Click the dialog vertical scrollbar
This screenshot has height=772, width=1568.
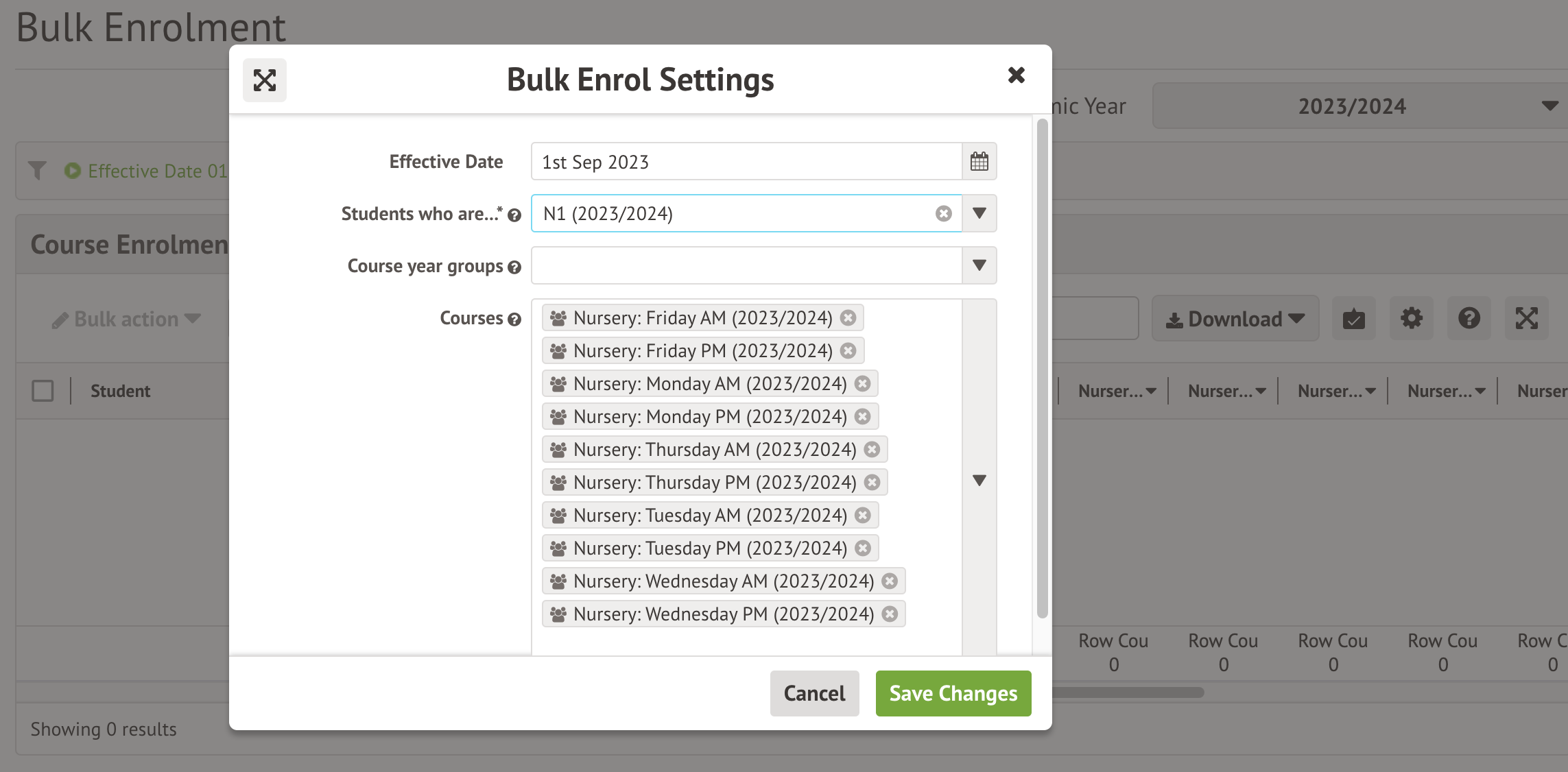[x=1042, y=370]
